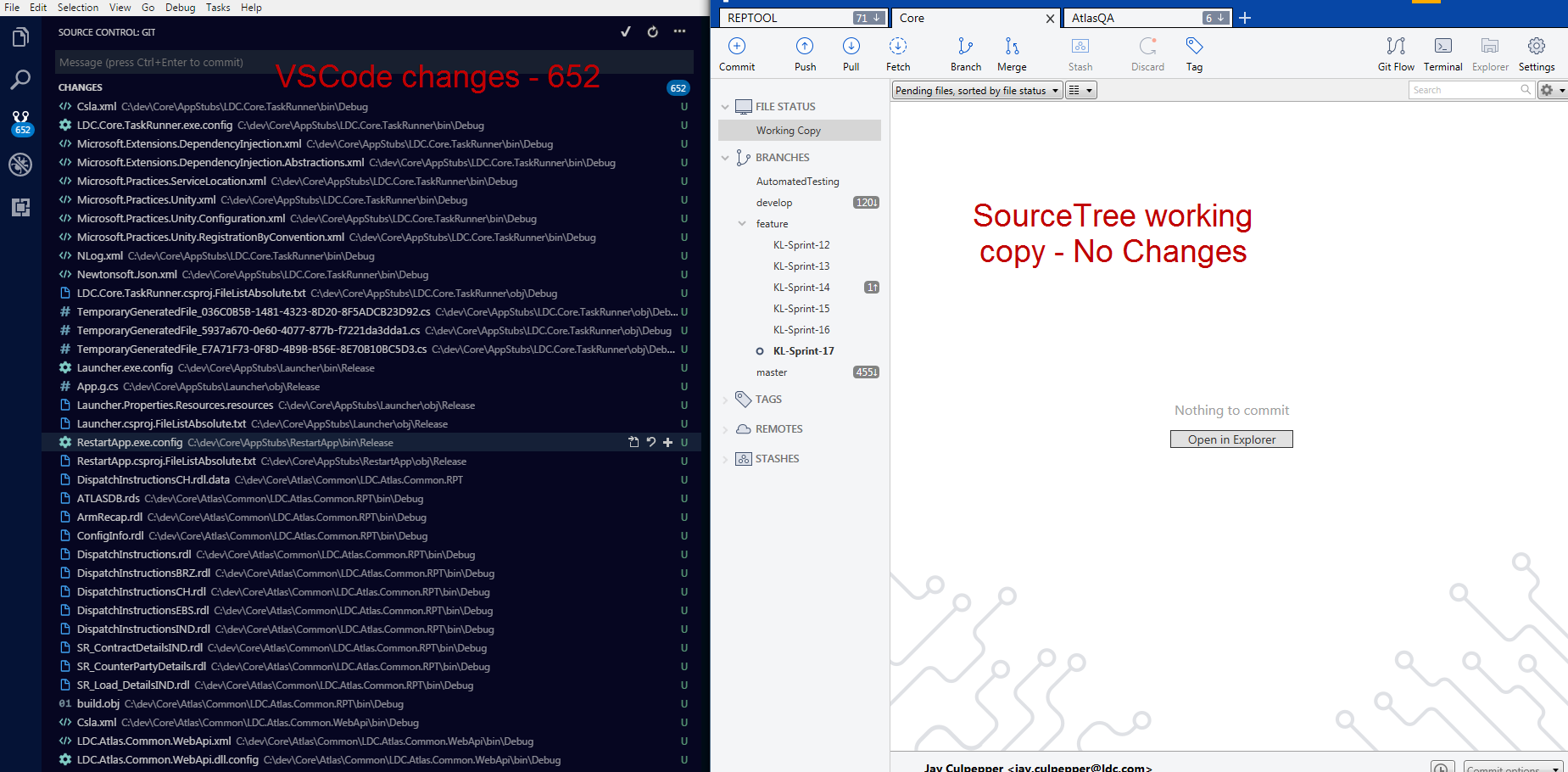Open Source Control view in VS Code sidebar
The image size is (1568, 772).
point(20,122)
